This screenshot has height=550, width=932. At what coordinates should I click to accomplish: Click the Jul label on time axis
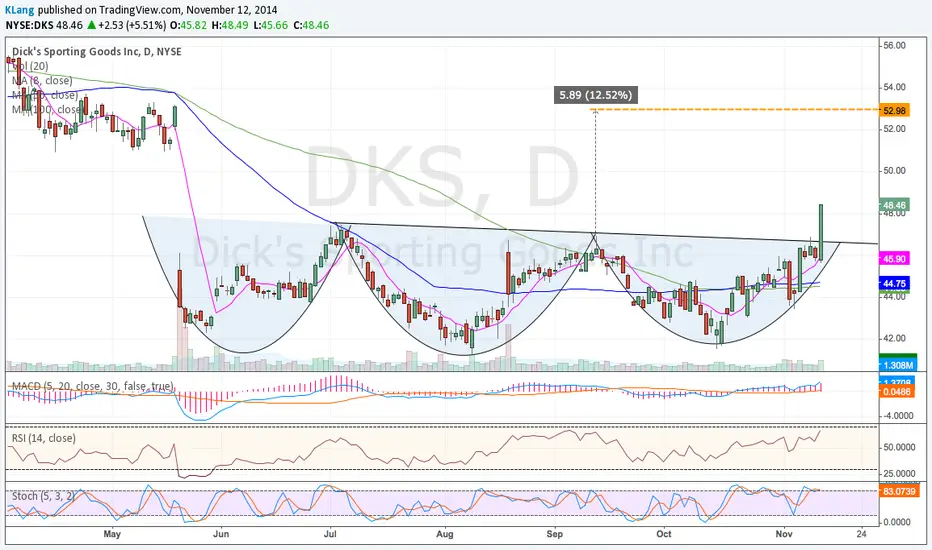330,534
